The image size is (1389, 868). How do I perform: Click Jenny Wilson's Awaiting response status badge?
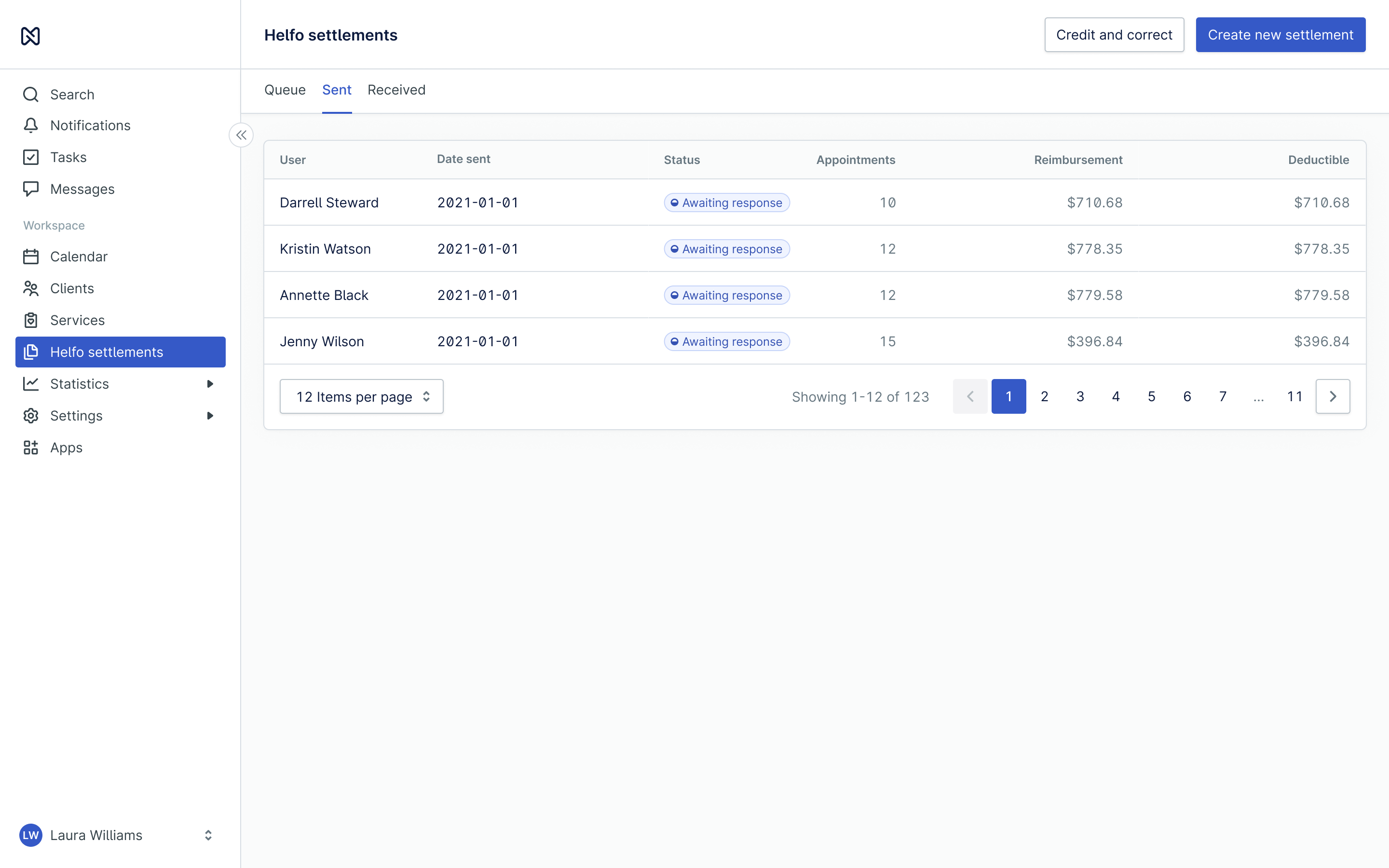tap(727, 341)
